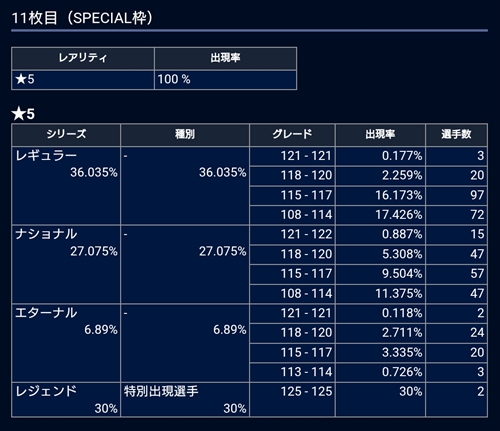This screenshot has height=431, width=500.
Task: Select the ★5 rarity row cell
Action: click(83, 79)
